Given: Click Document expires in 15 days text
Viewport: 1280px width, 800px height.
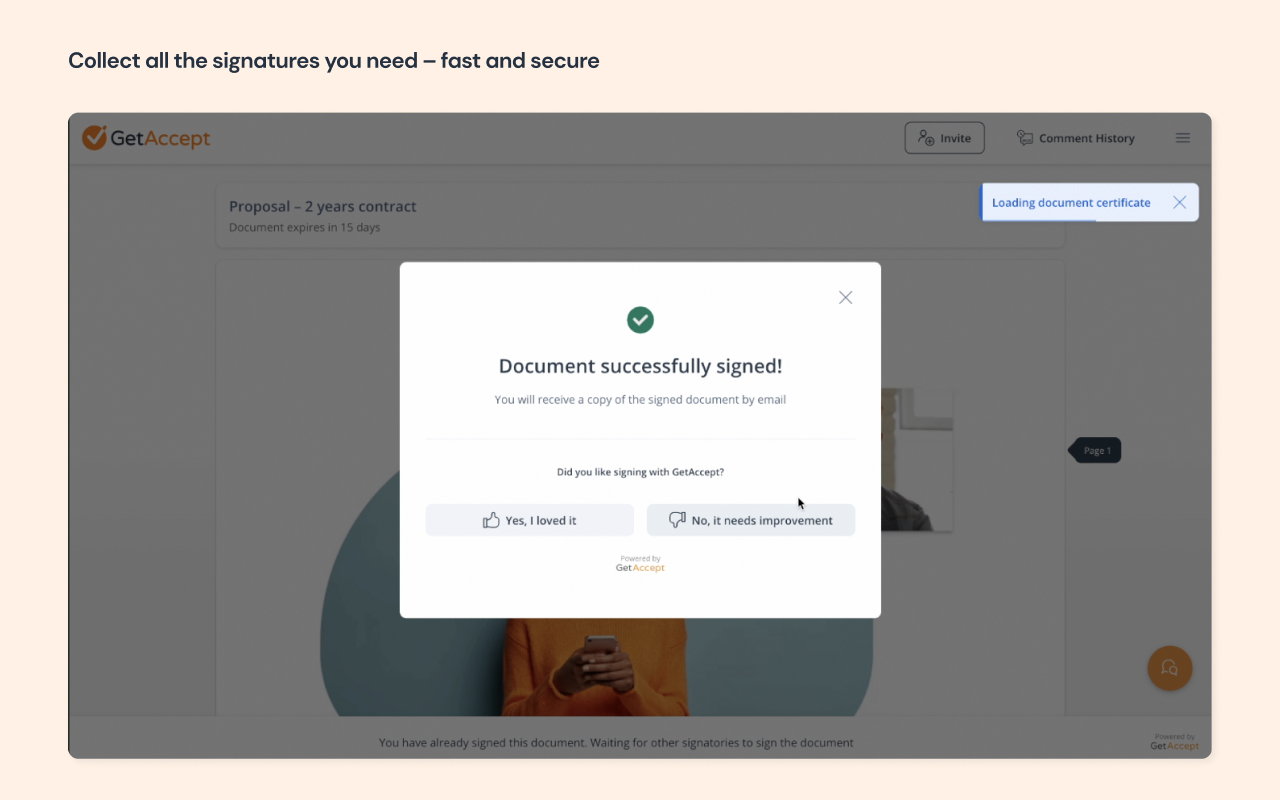Looking at the screenshot, I should tap(305, 227).
